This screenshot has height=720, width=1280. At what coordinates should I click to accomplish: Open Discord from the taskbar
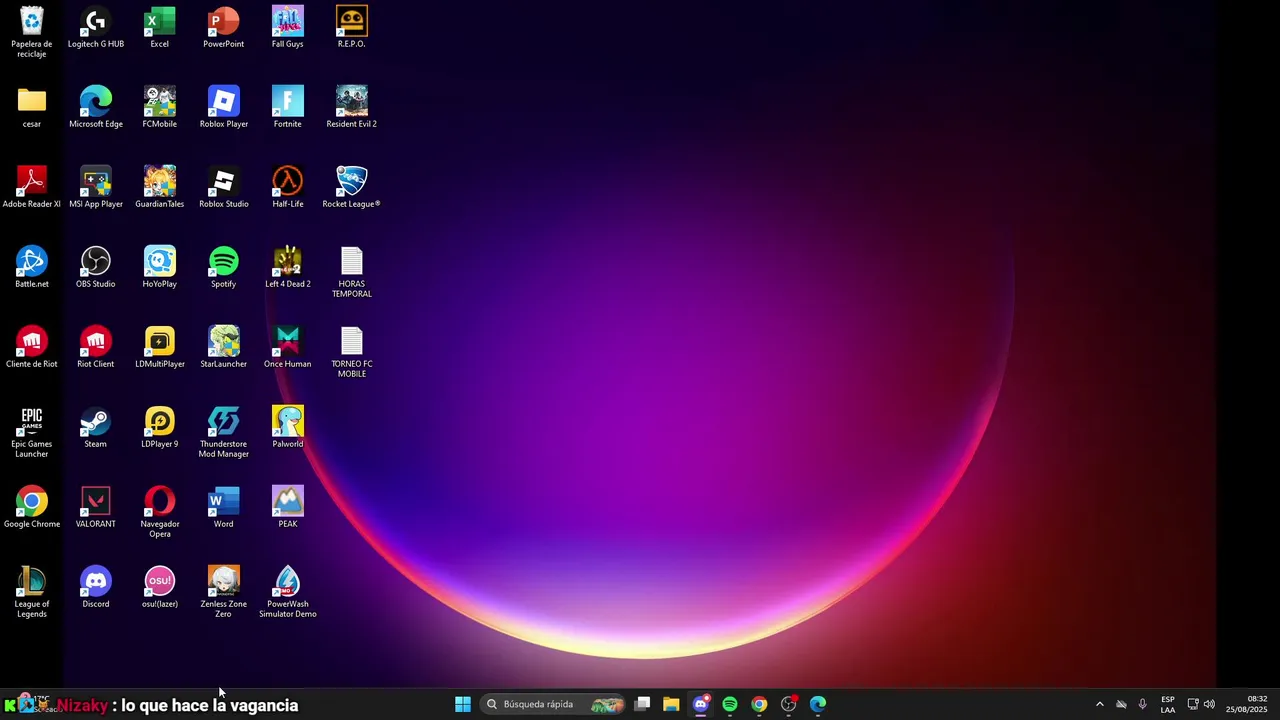pos(701,704)
